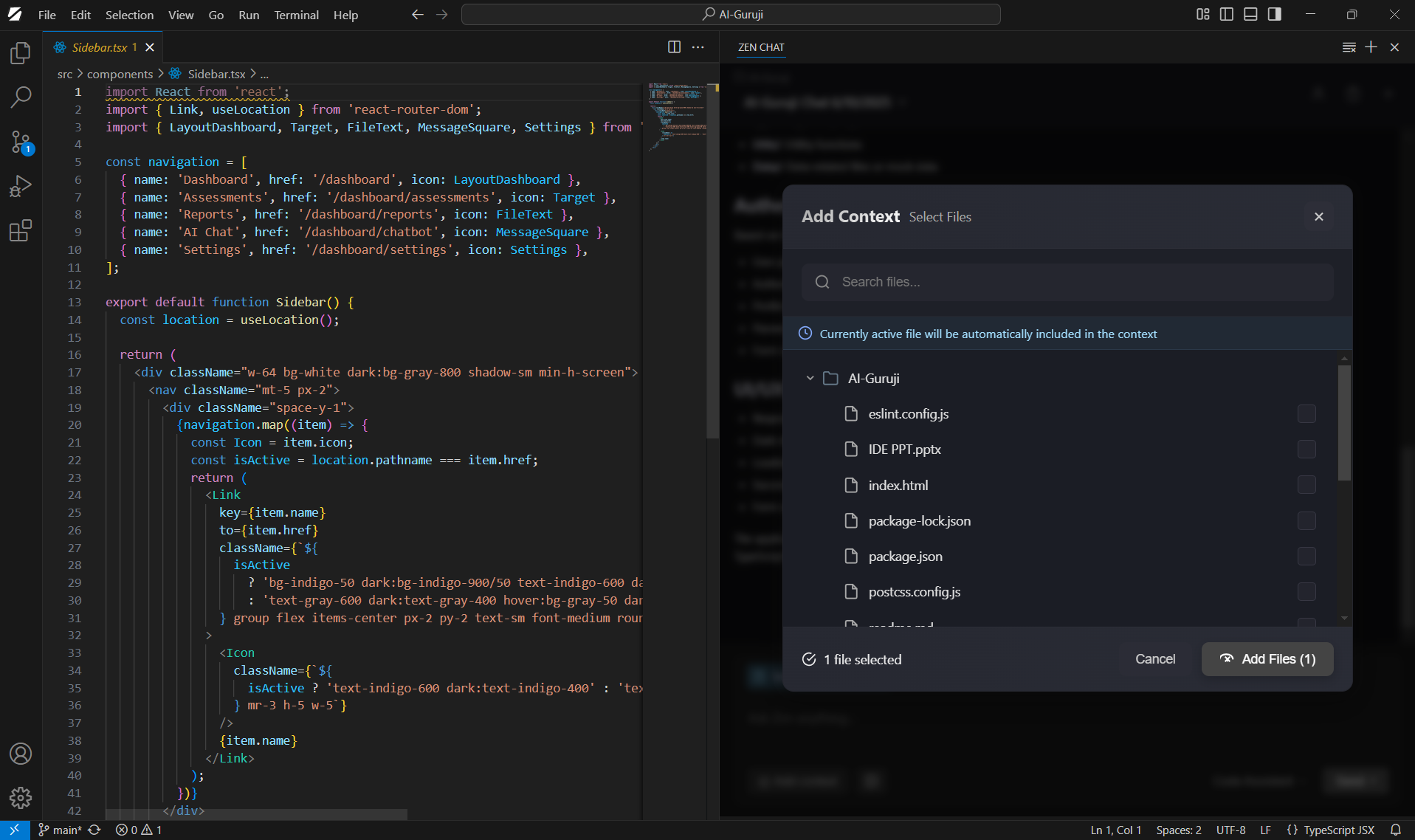This screenshot has height=840, width=1415.
Task: Open editor More Actions ellipsis menu
Action: click(x=698, y=47)
